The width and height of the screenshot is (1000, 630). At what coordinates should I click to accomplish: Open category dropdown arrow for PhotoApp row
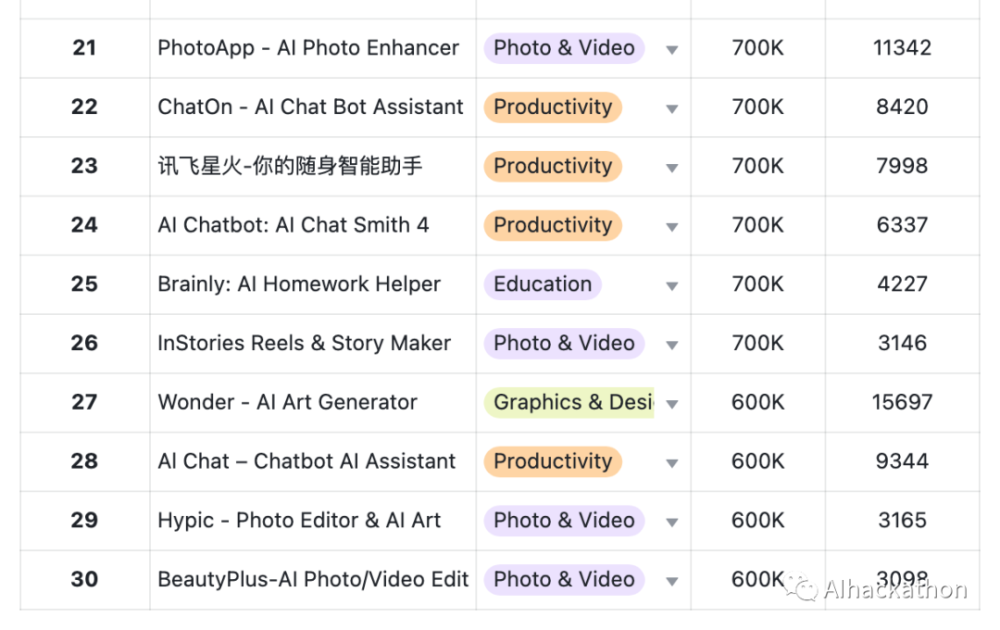[672, 50]
